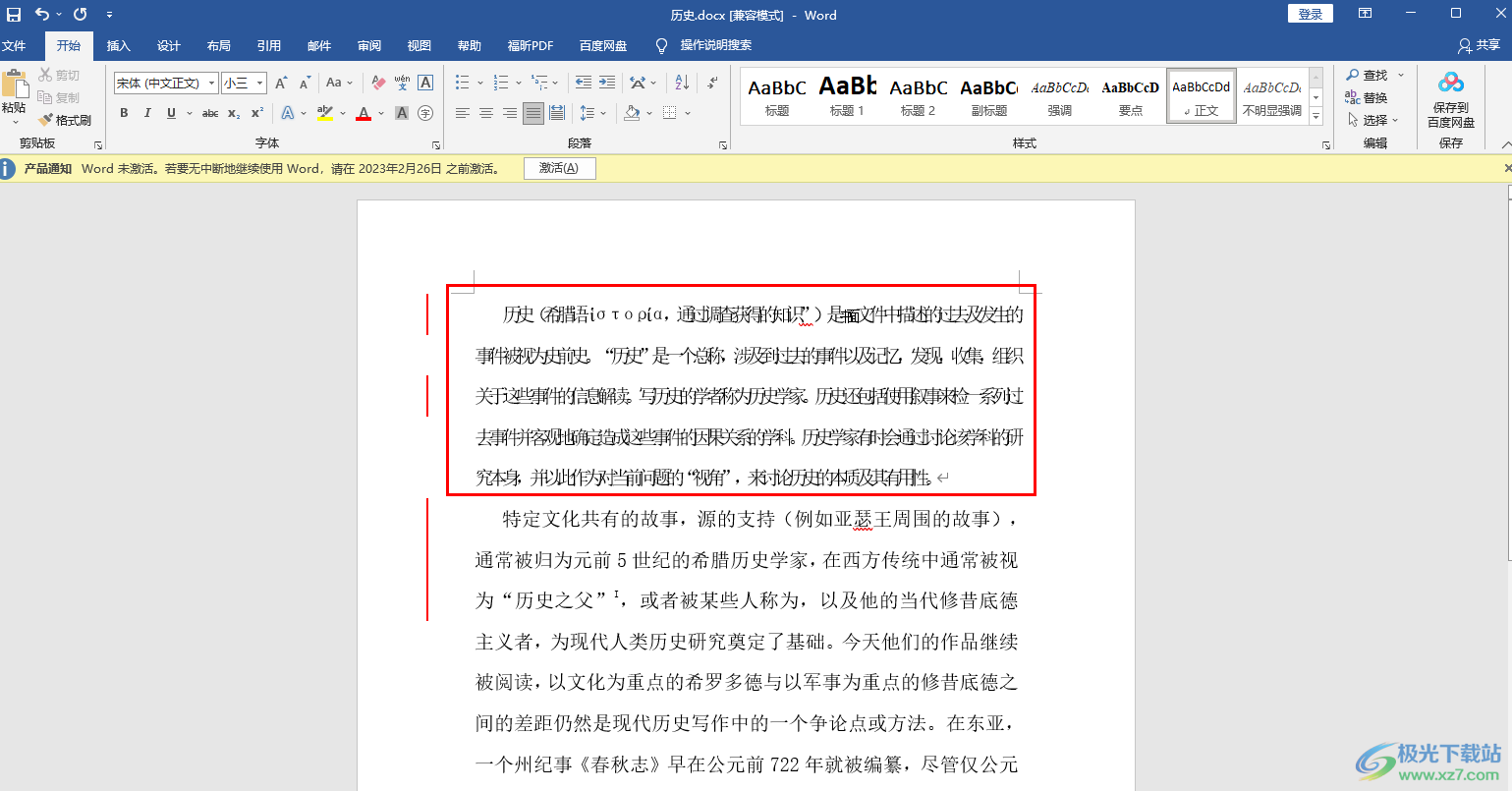
Task: Save to Baidu Netdisk
Action: [1451, 100]
